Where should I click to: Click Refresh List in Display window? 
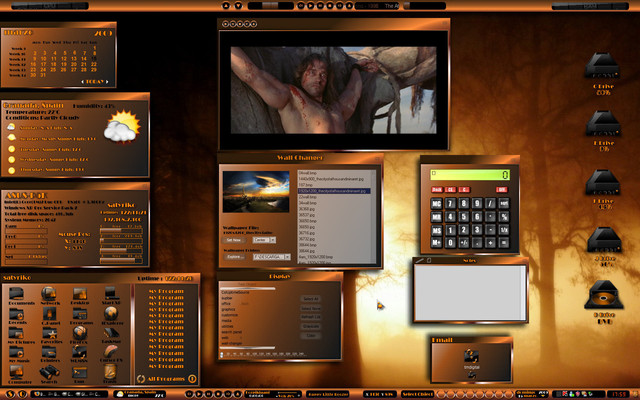pyautogui.click(x=311, y=317)
